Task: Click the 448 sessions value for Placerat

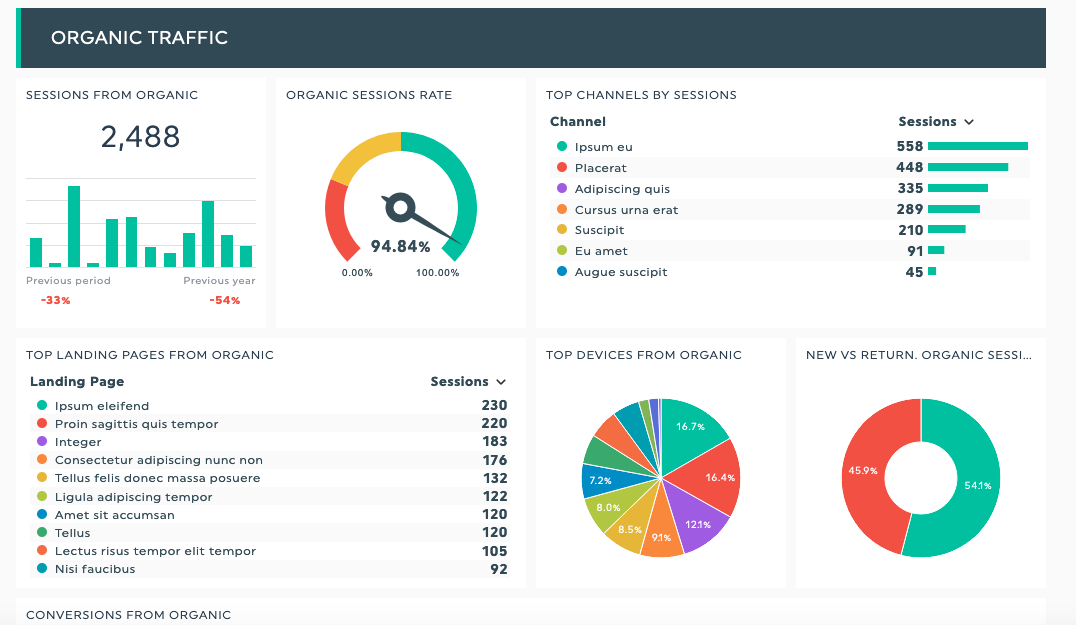Action: point(909,167)
